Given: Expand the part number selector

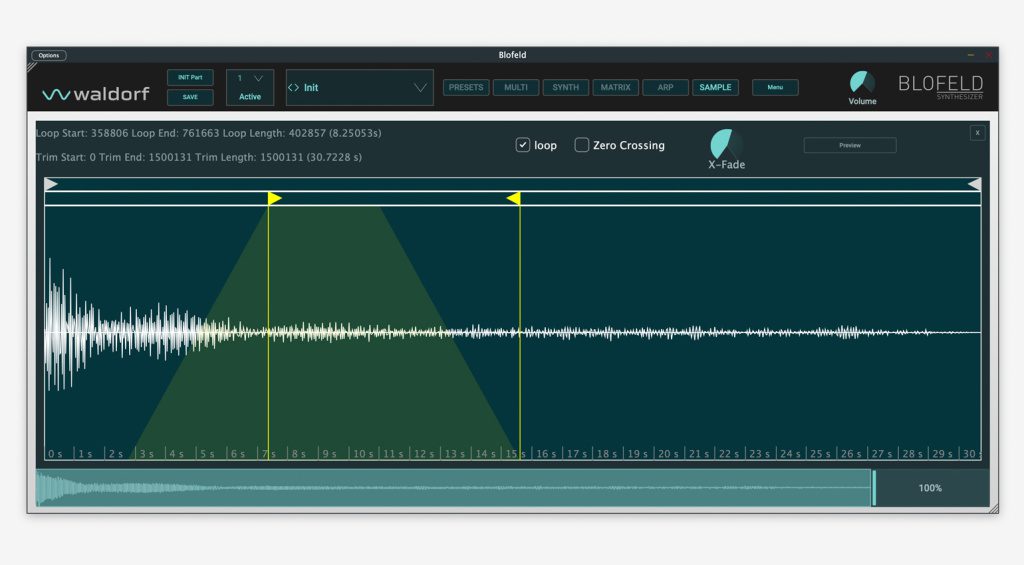Looking at the screenshot, I should click(258, 78).
